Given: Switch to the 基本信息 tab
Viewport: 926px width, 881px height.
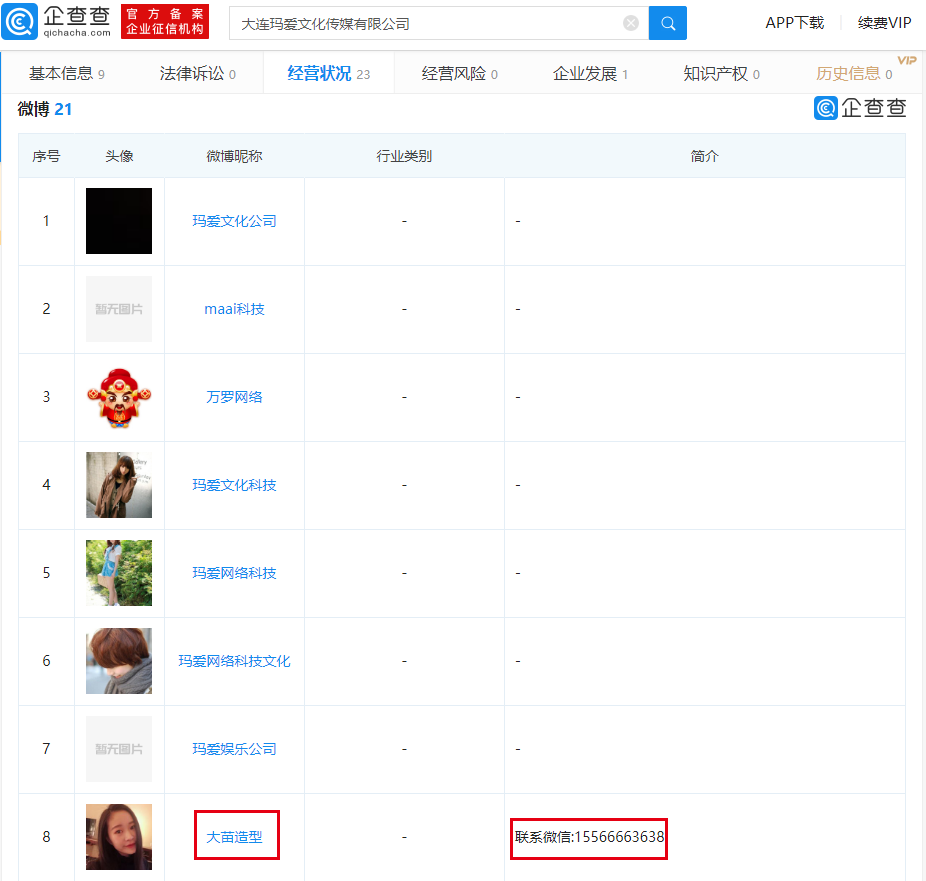Looking at the screenshot, I should (x=62, y=73).
